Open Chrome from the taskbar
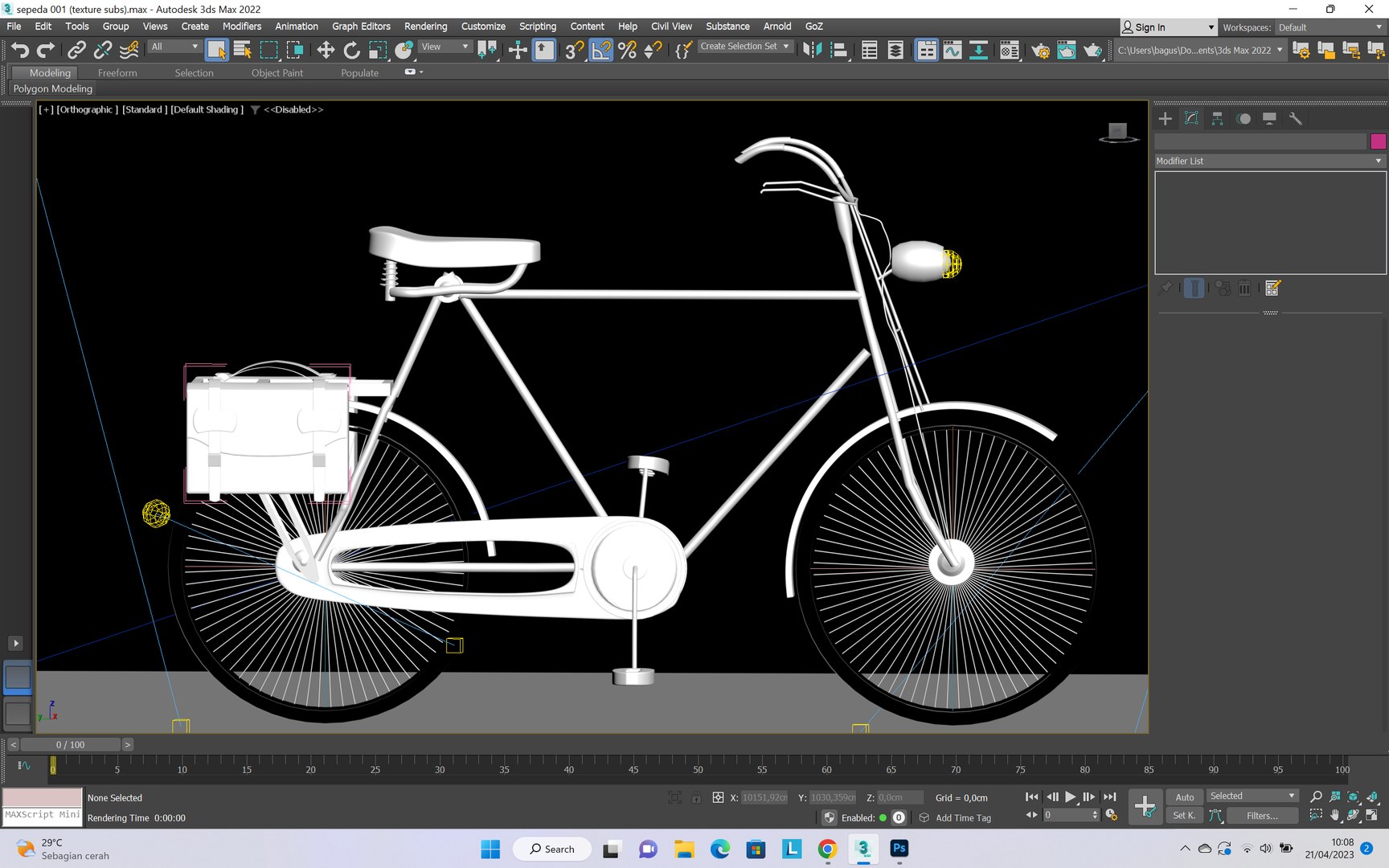Screen dimensions: 1389x868 click(827, 848)
